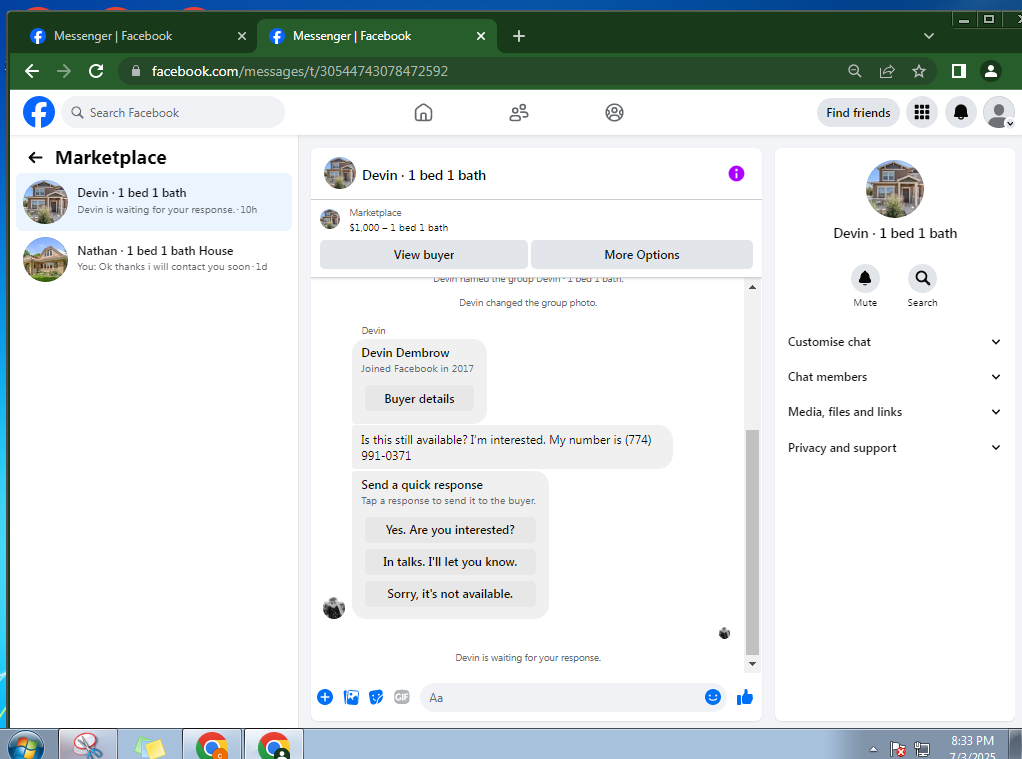Viewport: 1022px width, 759px height.
Task: Mute the Devin conversation
Action: click(x=865, y=278)
